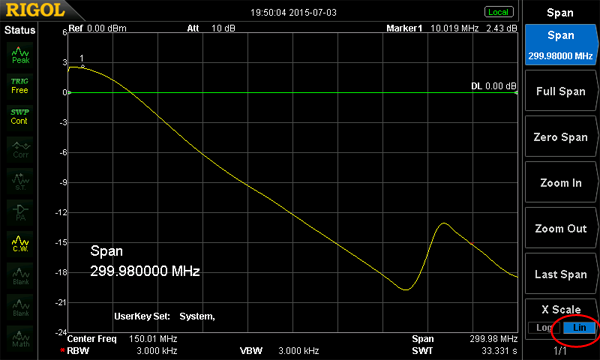Select the dimmed Corr status icon
This screenshot has height=360, width=600.
[x=20, y=149]
